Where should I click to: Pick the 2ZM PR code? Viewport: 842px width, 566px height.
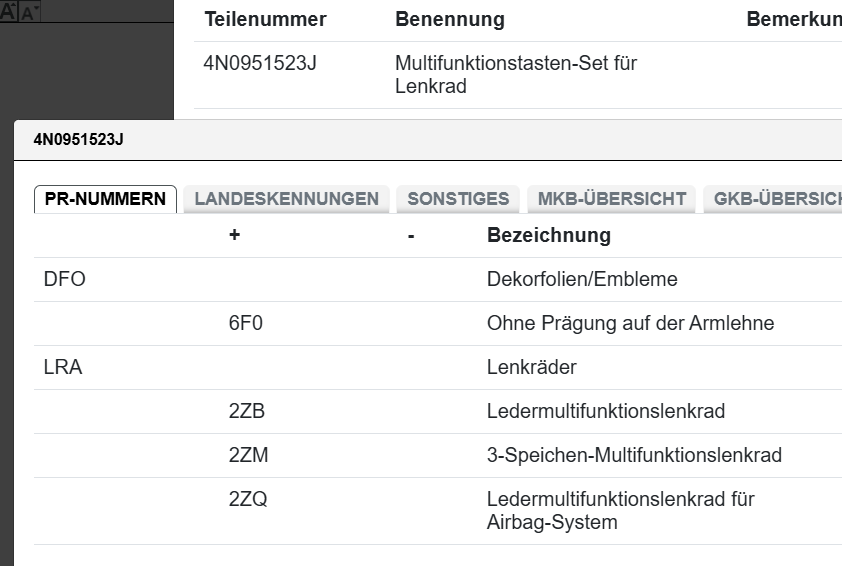248,456
